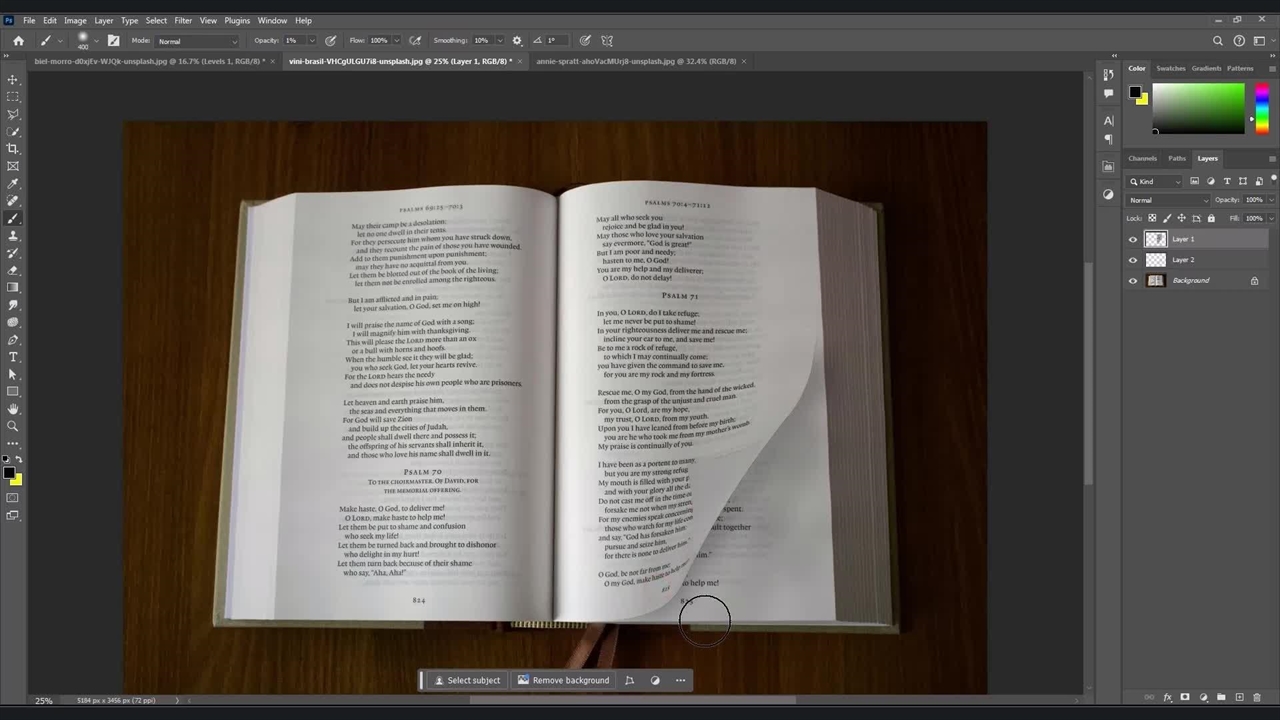Expand the layer blend mode dropdown
Viewport: 1280px width, 720px height.
click(1167, 200)
